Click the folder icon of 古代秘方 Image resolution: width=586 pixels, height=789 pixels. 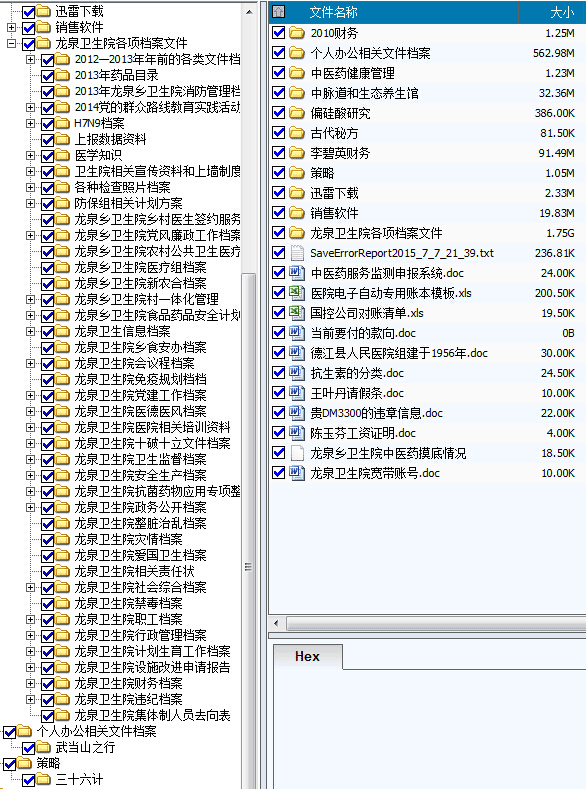297,133
